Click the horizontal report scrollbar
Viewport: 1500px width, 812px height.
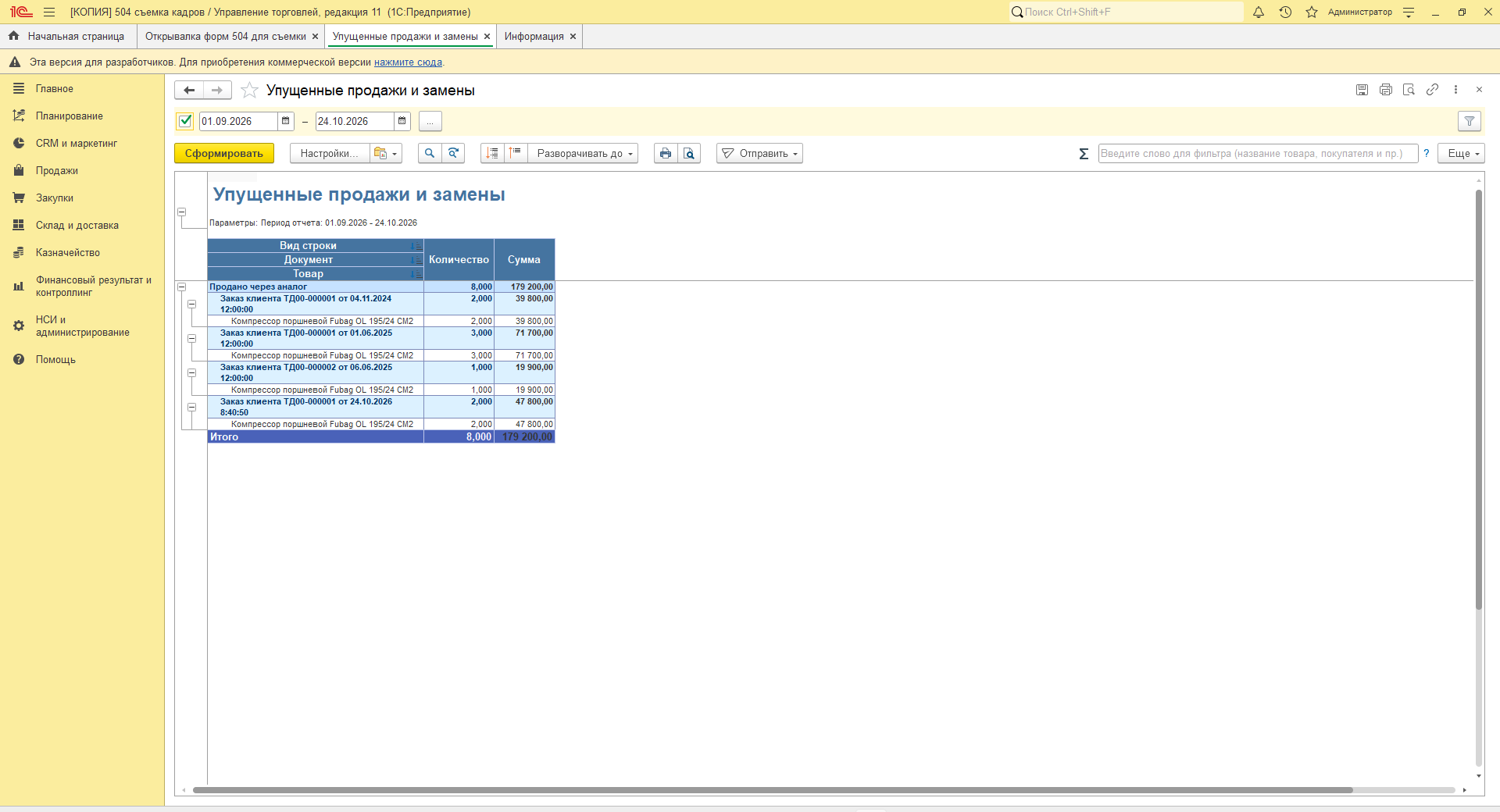[773, 790]
